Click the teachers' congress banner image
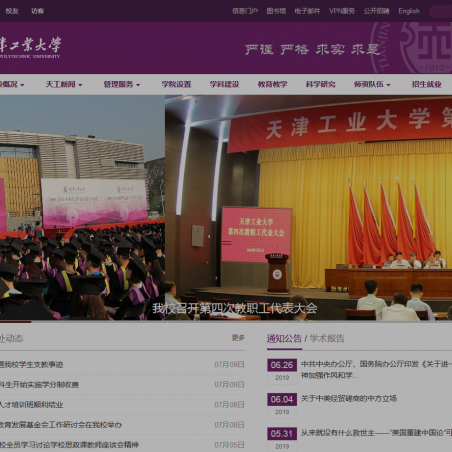452x452 pixels. (x=308, y=207)
